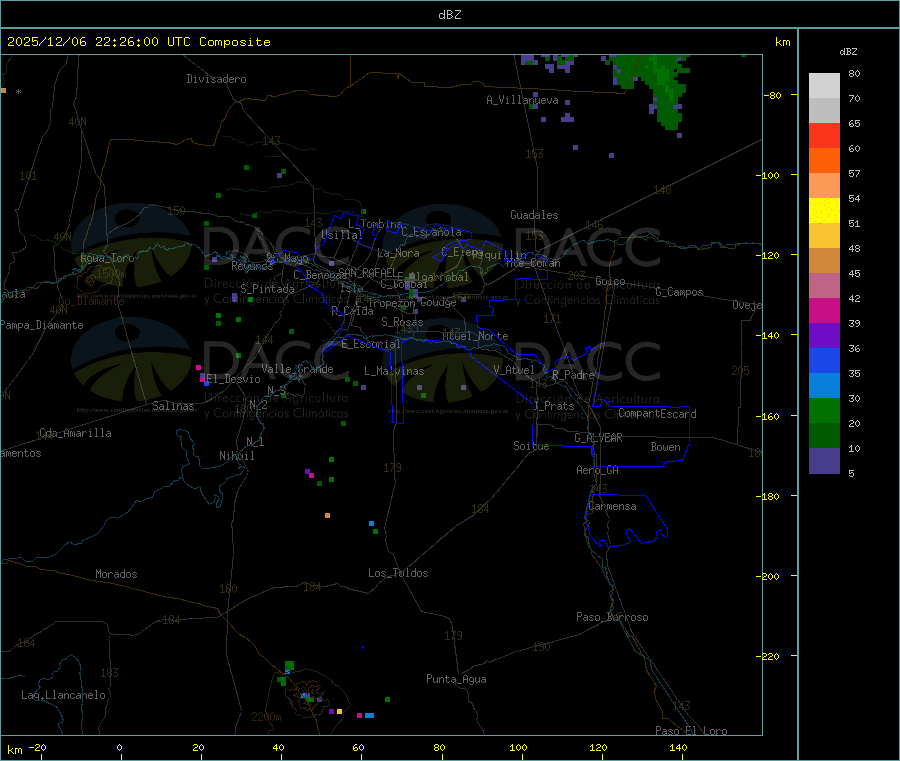Click the purple 36-39 dBZ legend swatch

pyautogui.click(x=824, y=336)
